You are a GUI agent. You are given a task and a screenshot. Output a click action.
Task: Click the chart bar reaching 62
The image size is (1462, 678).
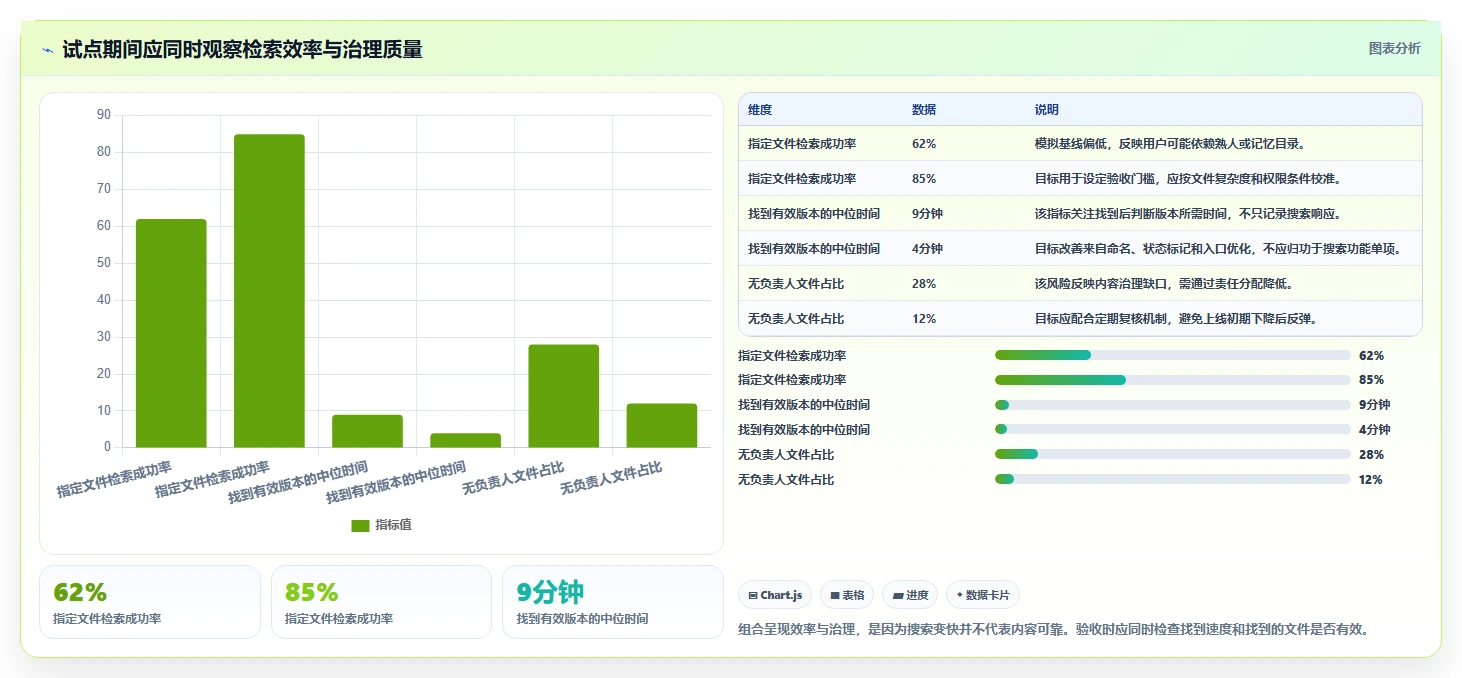(x=171, y=333)
